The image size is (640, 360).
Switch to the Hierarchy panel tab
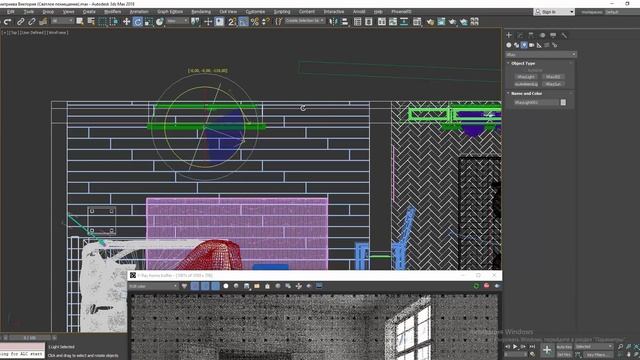point(531,36)
